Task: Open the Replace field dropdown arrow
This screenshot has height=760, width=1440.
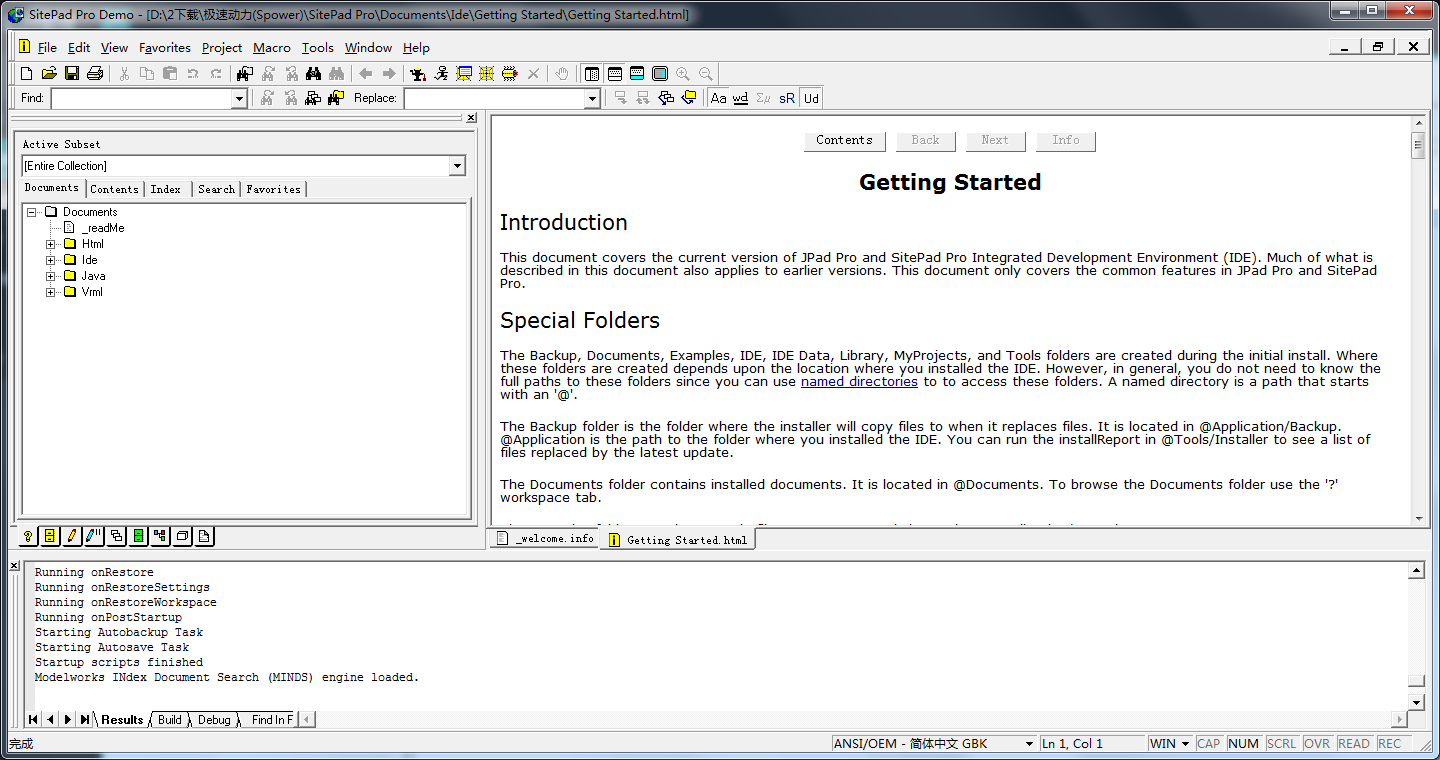Action: coord(592,98)
